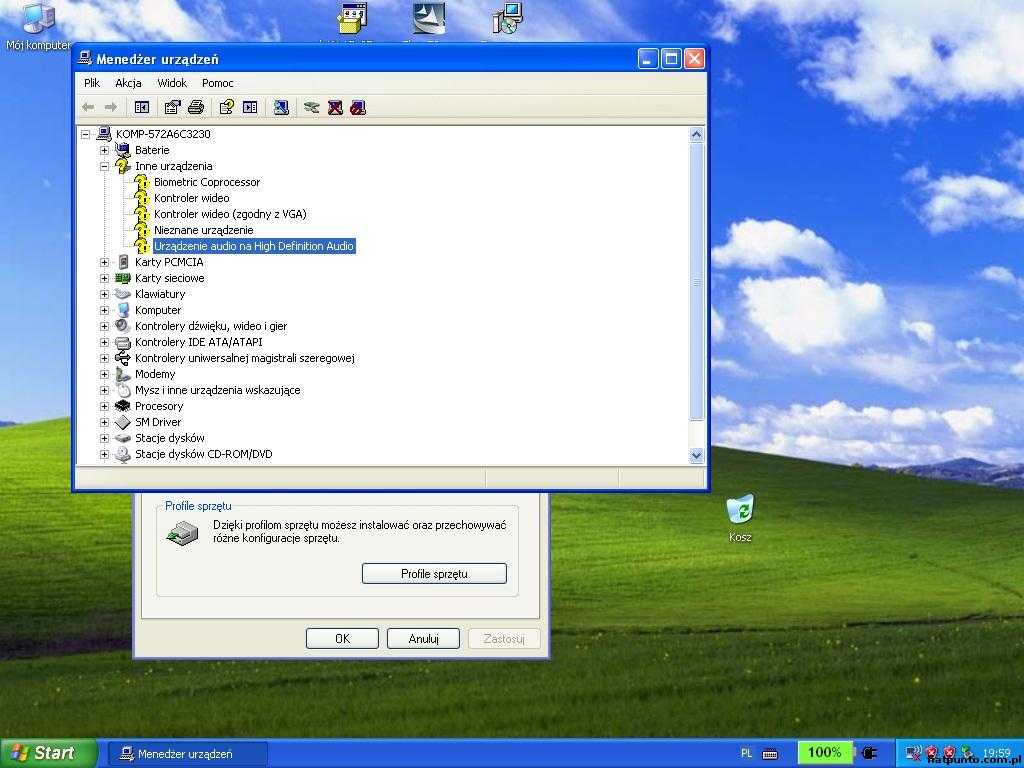Click the rightmost toolbar icon with red circle
Viewport: 1024px width, 768px height.
358,107
